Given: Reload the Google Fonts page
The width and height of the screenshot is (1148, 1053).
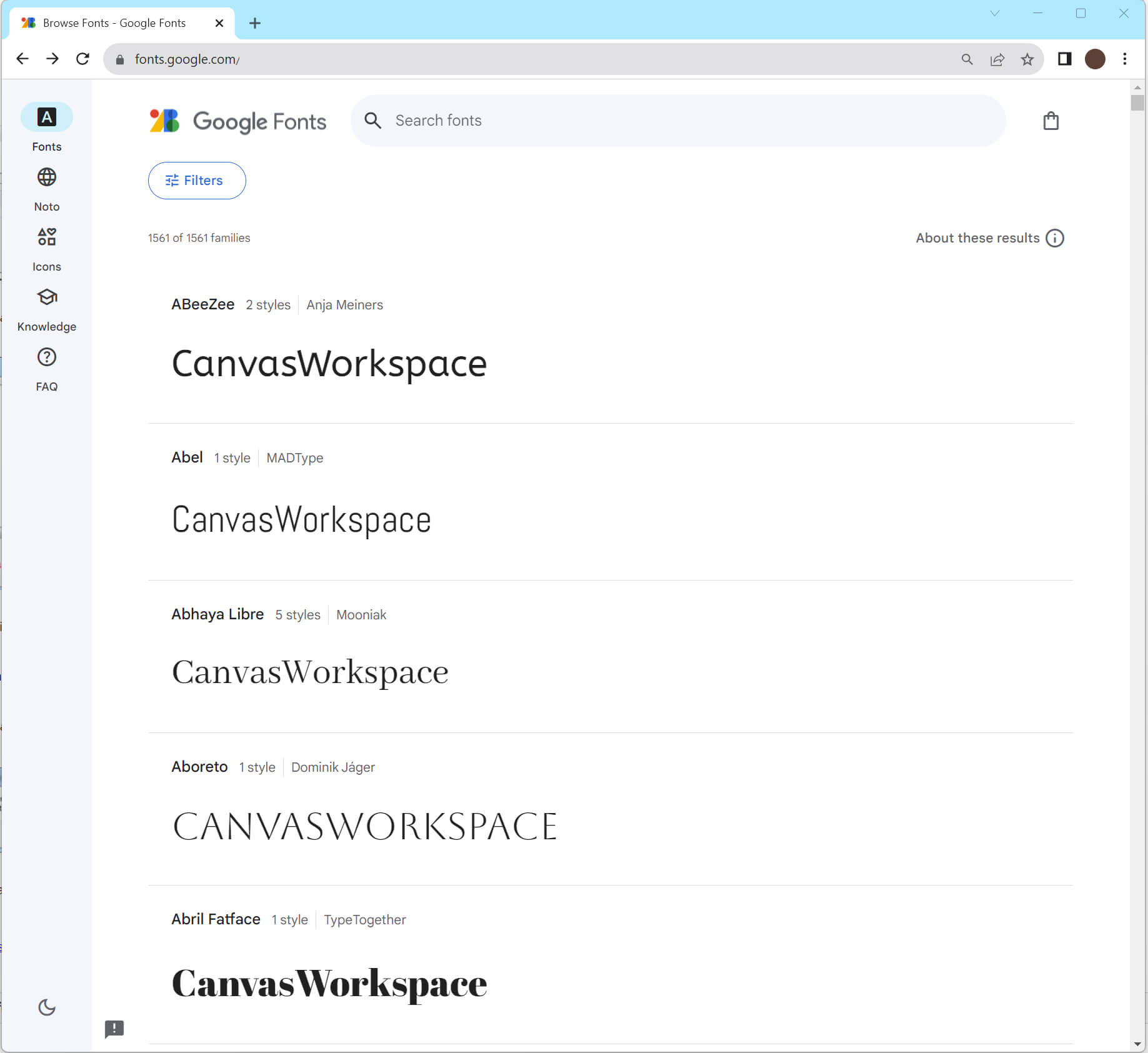Looking at the screenshot, I should (82, 59).
